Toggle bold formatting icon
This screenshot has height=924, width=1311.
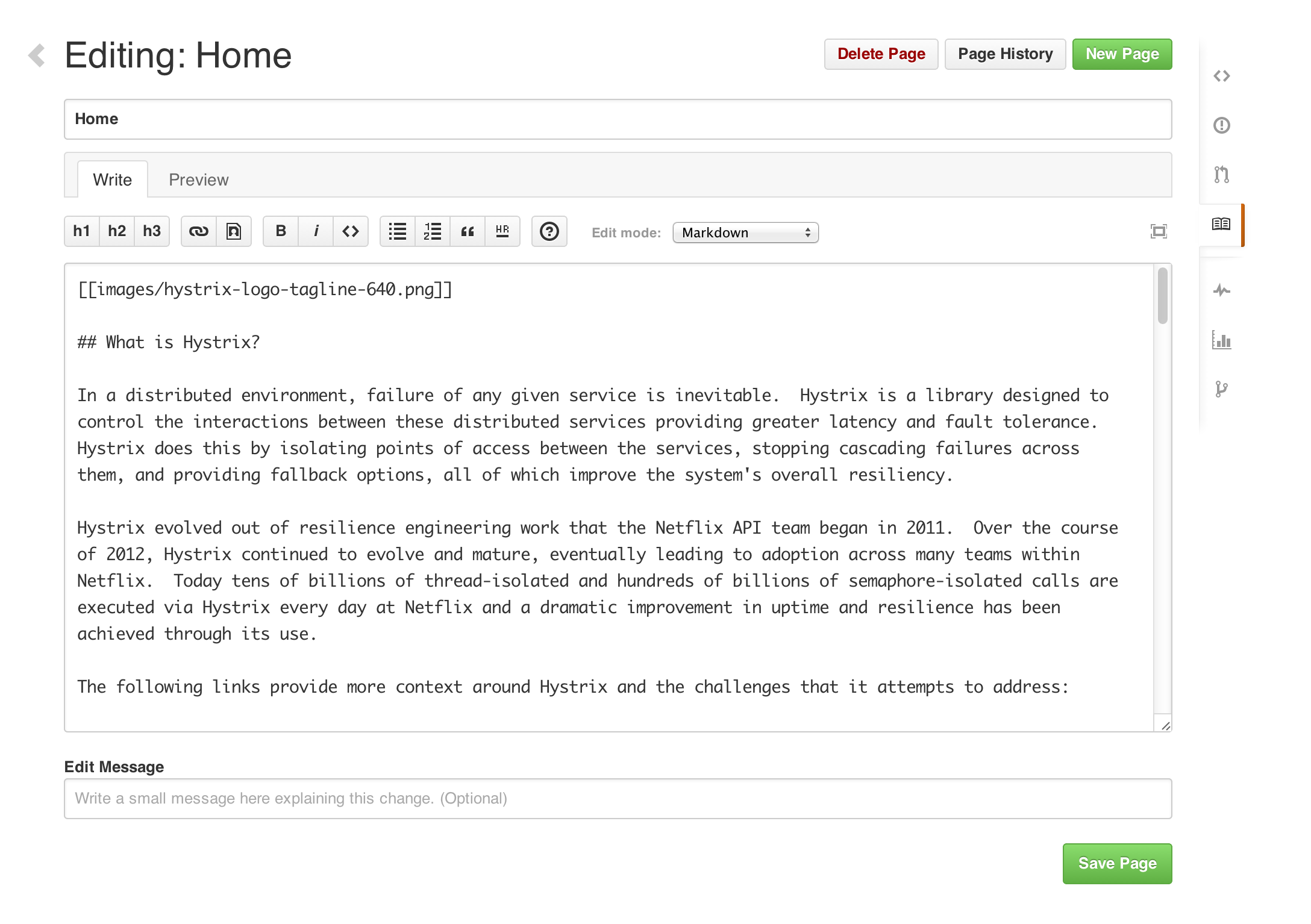(x=282, y=232)
